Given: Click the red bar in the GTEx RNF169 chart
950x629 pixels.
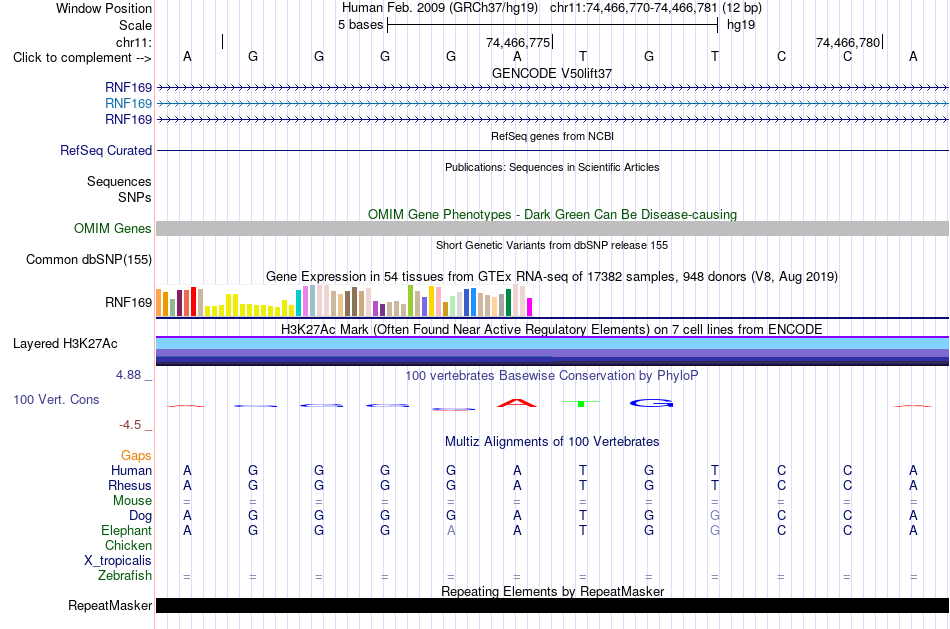Looking at the screenshot, I should 193,301.
